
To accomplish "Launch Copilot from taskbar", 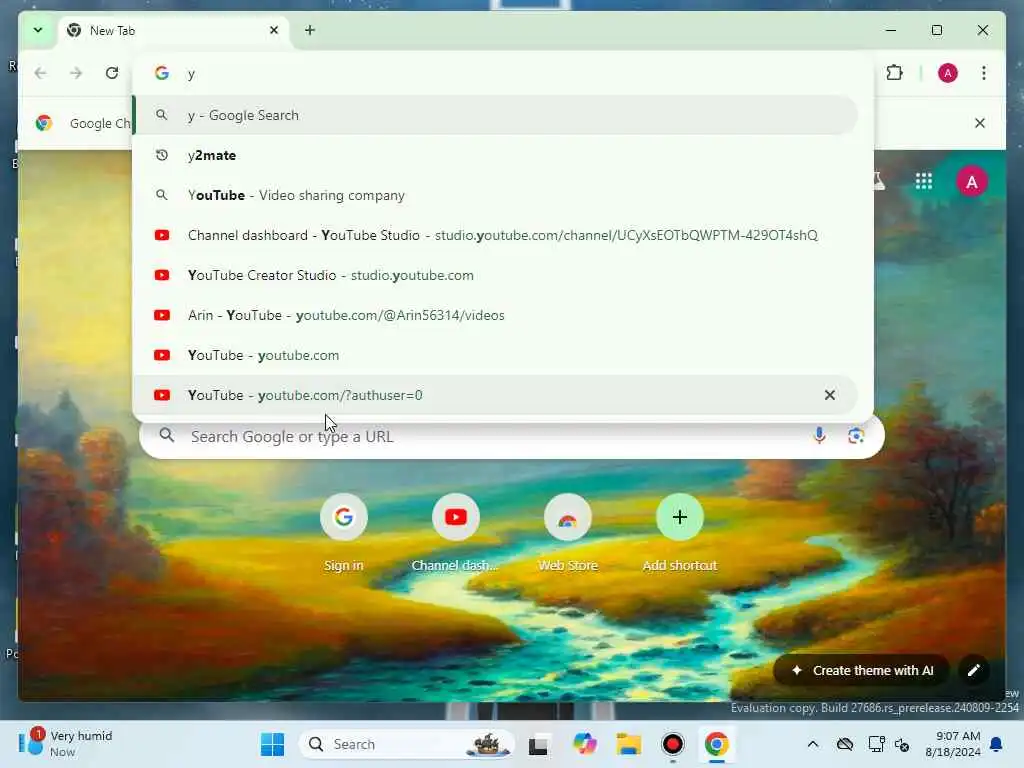I will [x=584, y=744].
